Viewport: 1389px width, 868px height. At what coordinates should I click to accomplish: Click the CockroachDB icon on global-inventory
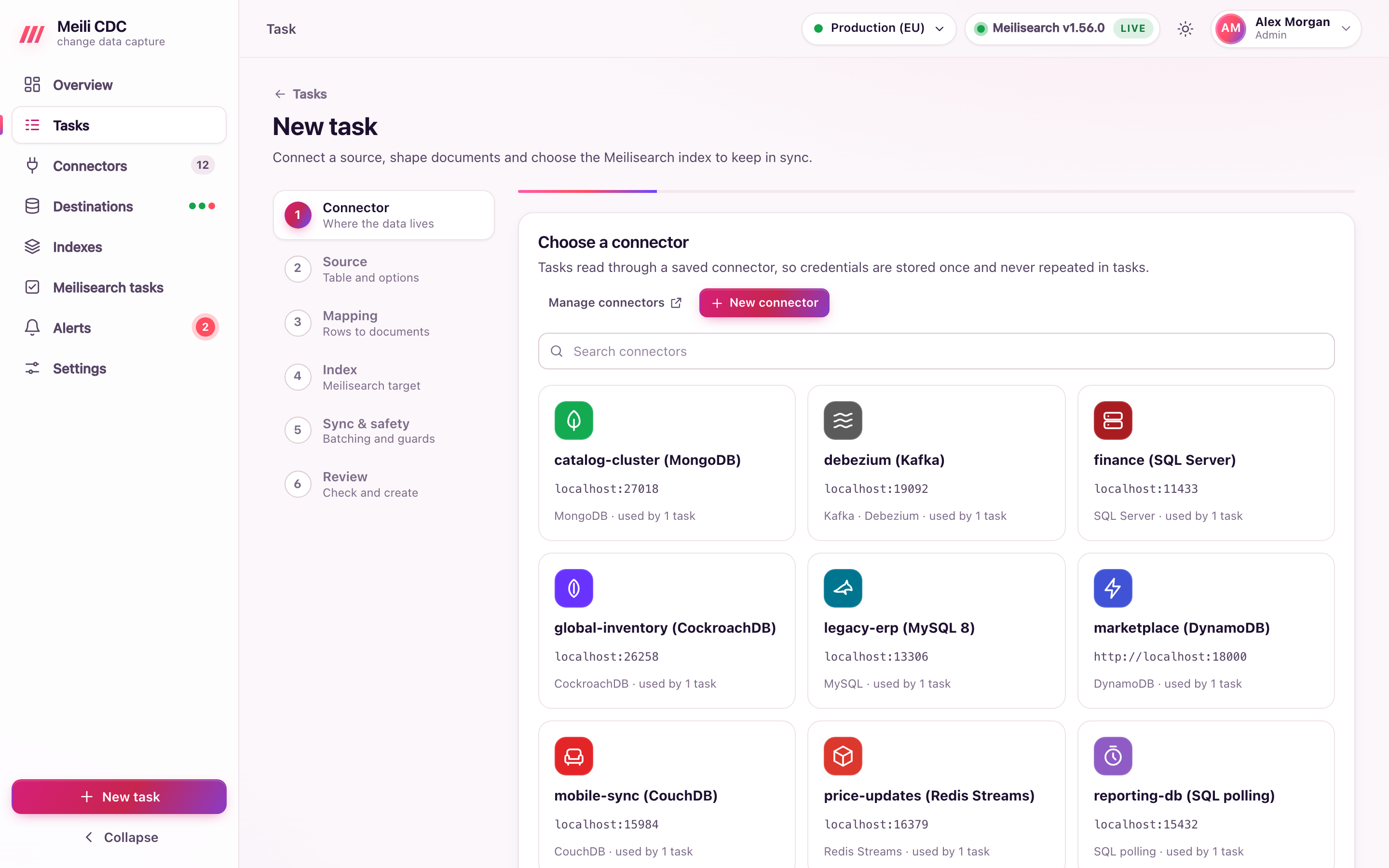click(x=573, y=588)
